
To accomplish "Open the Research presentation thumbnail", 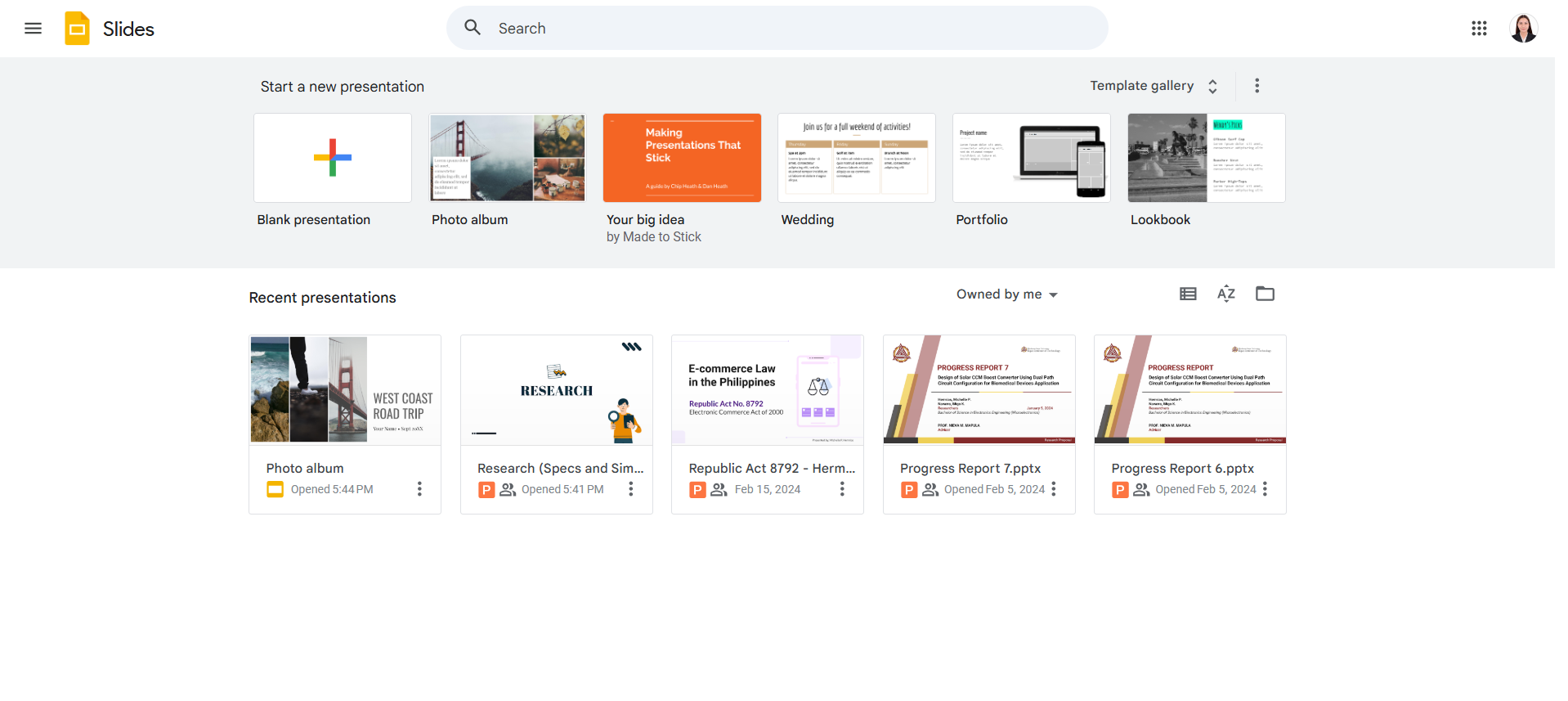I will (557, 390).
